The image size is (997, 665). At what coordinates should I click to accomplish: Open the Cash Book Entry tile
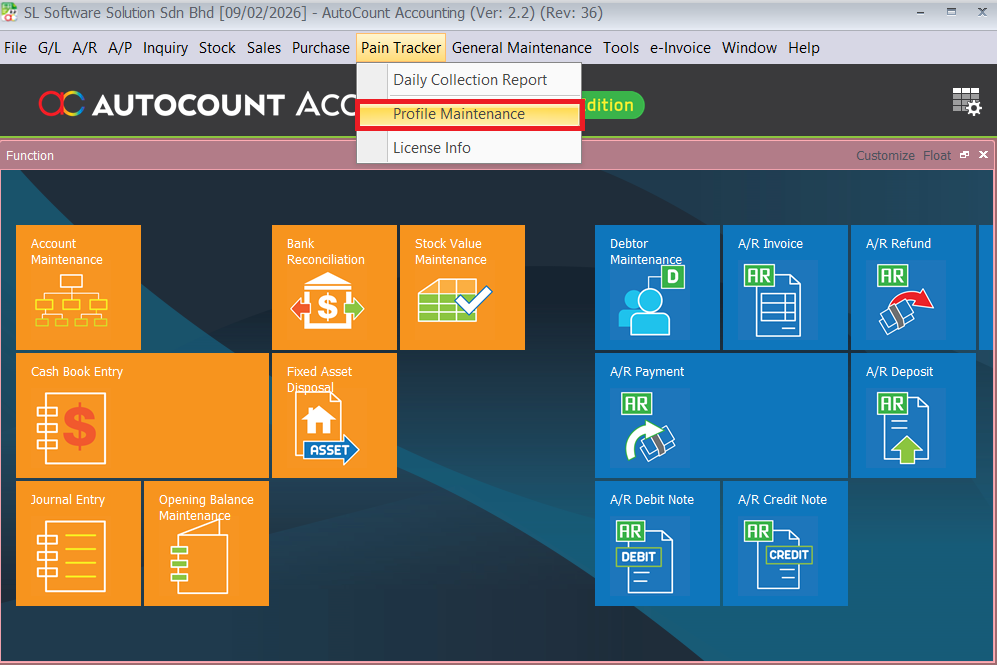pyautogui.click(x=142, y=415)
